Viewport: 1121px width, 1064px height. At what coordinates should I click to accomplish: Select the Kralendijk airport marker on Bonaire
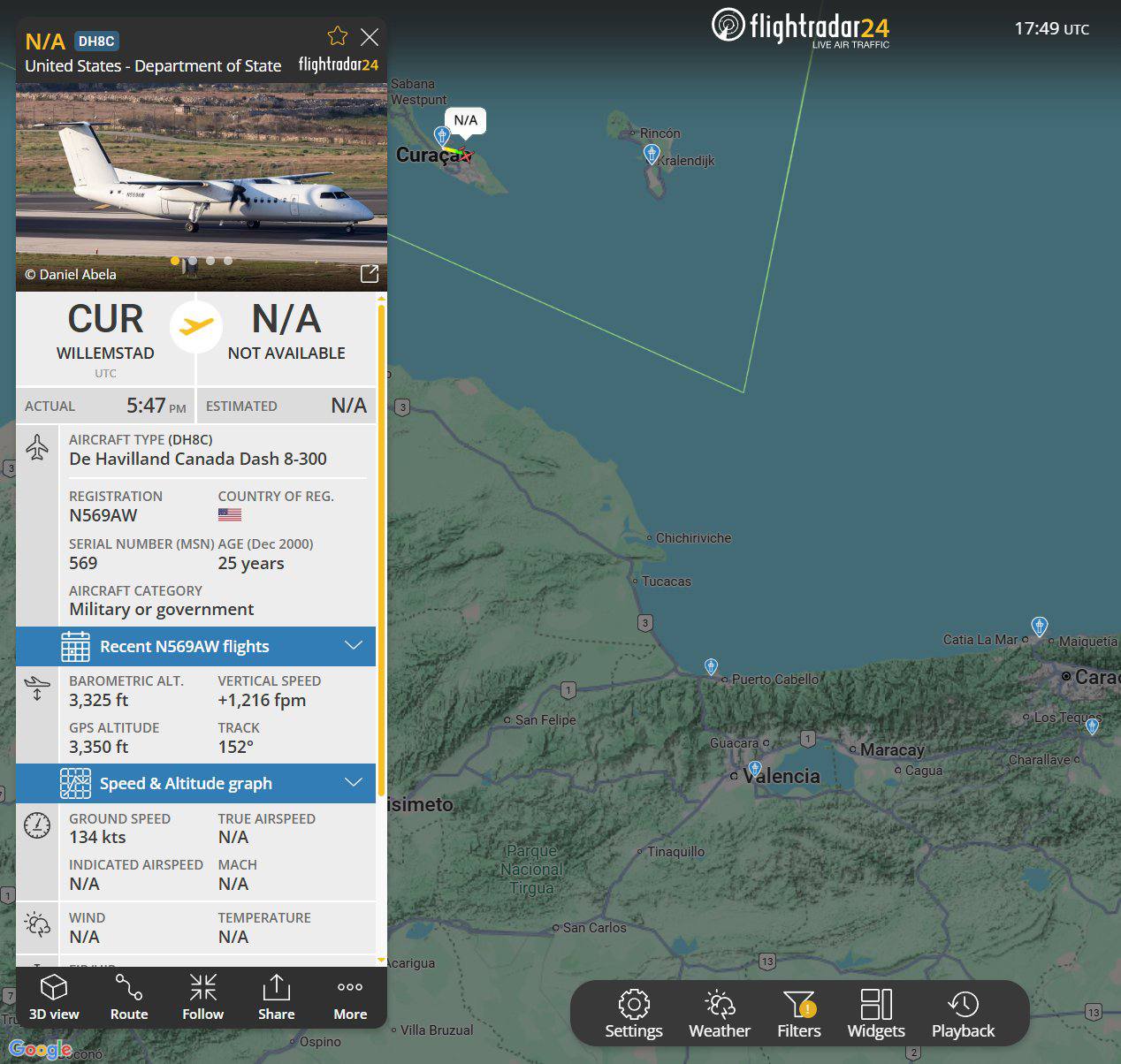(x=652, y=154)
